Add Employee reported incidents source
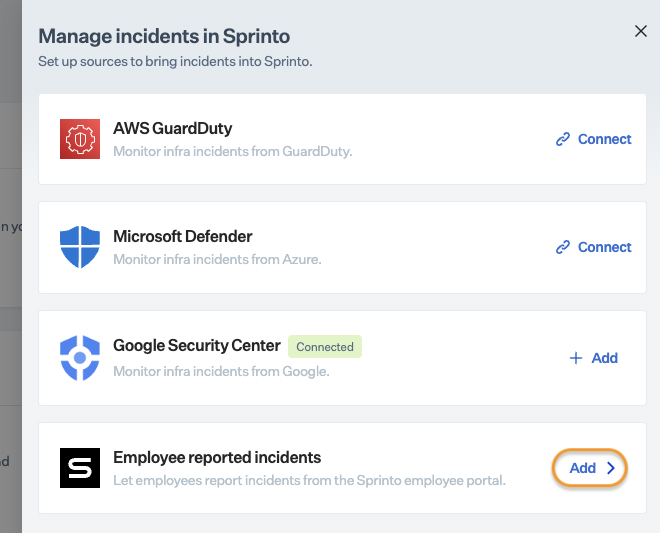This screenshot has width=660, height=533. click(590, 468)
